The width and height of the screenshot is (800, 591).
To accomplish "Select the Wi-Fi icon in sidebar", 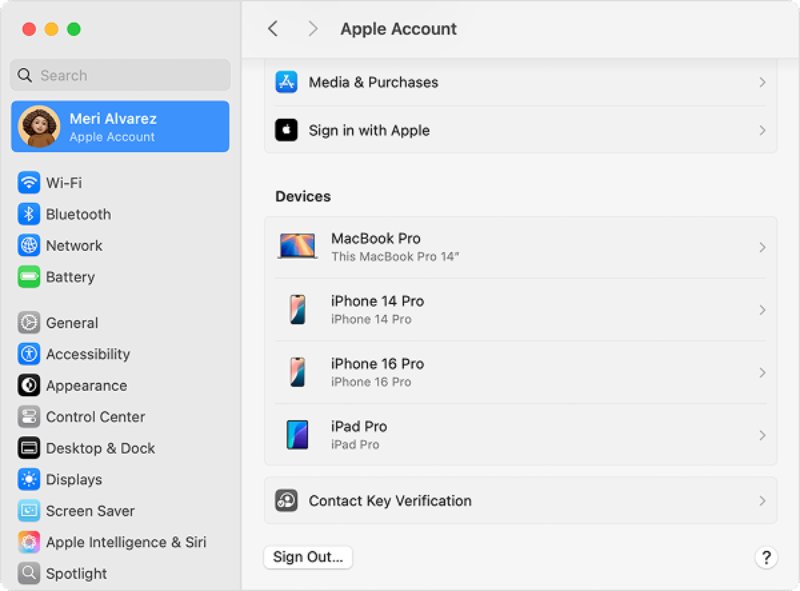I will (31, 182).
